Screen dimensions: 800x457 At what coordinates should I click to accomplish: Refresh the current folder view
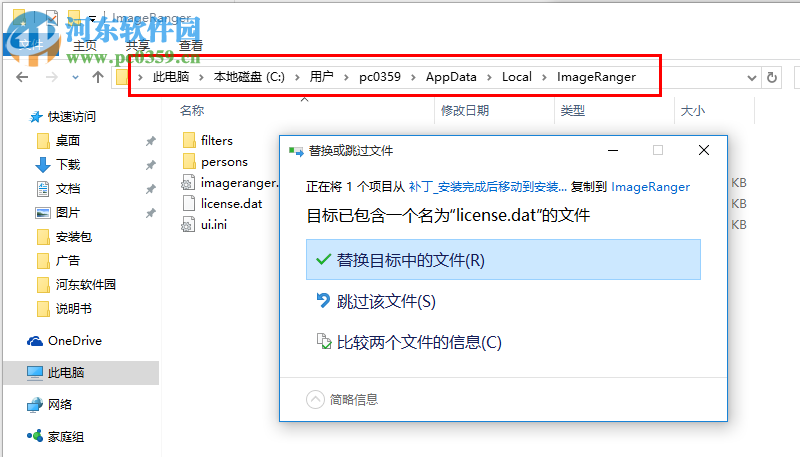tap(772, 78)
